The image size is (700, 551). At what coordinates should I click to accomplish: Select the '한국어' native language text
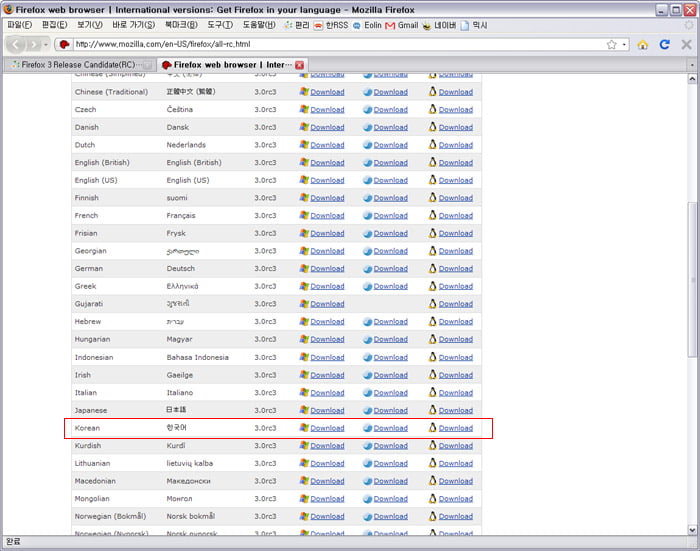(176, 427)
